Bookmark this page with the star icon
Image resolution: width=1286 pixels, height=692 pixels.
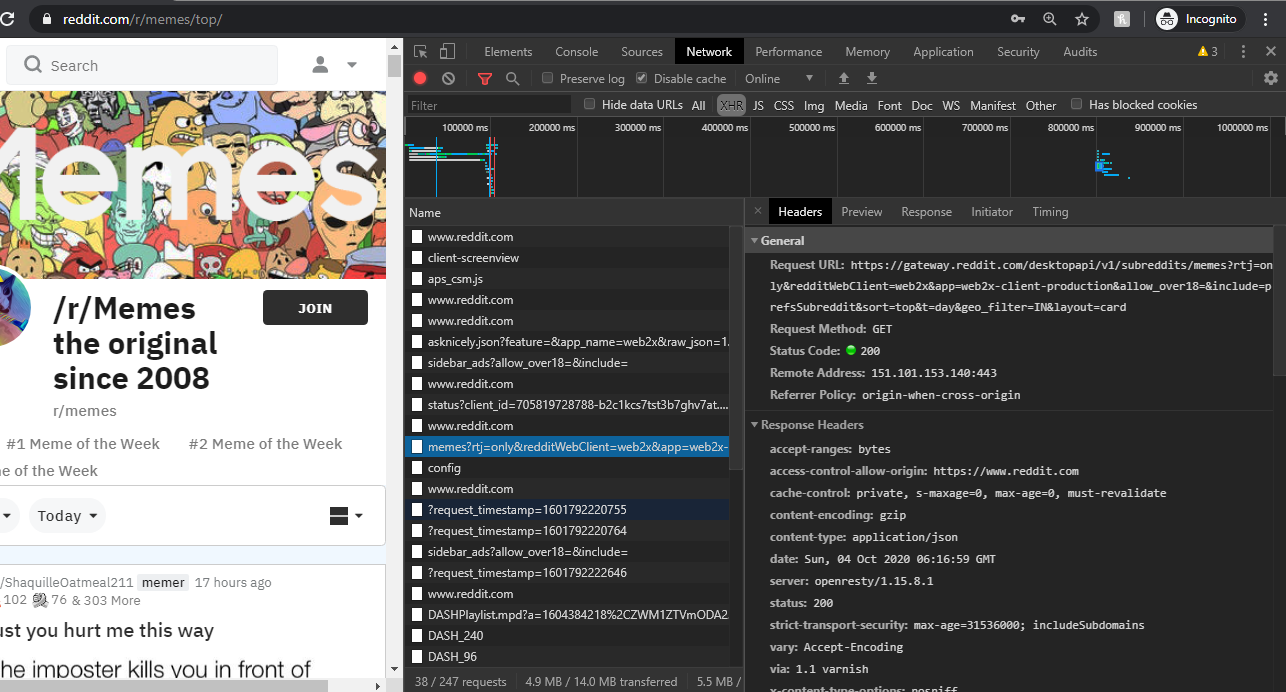(x=1081, y=19)
